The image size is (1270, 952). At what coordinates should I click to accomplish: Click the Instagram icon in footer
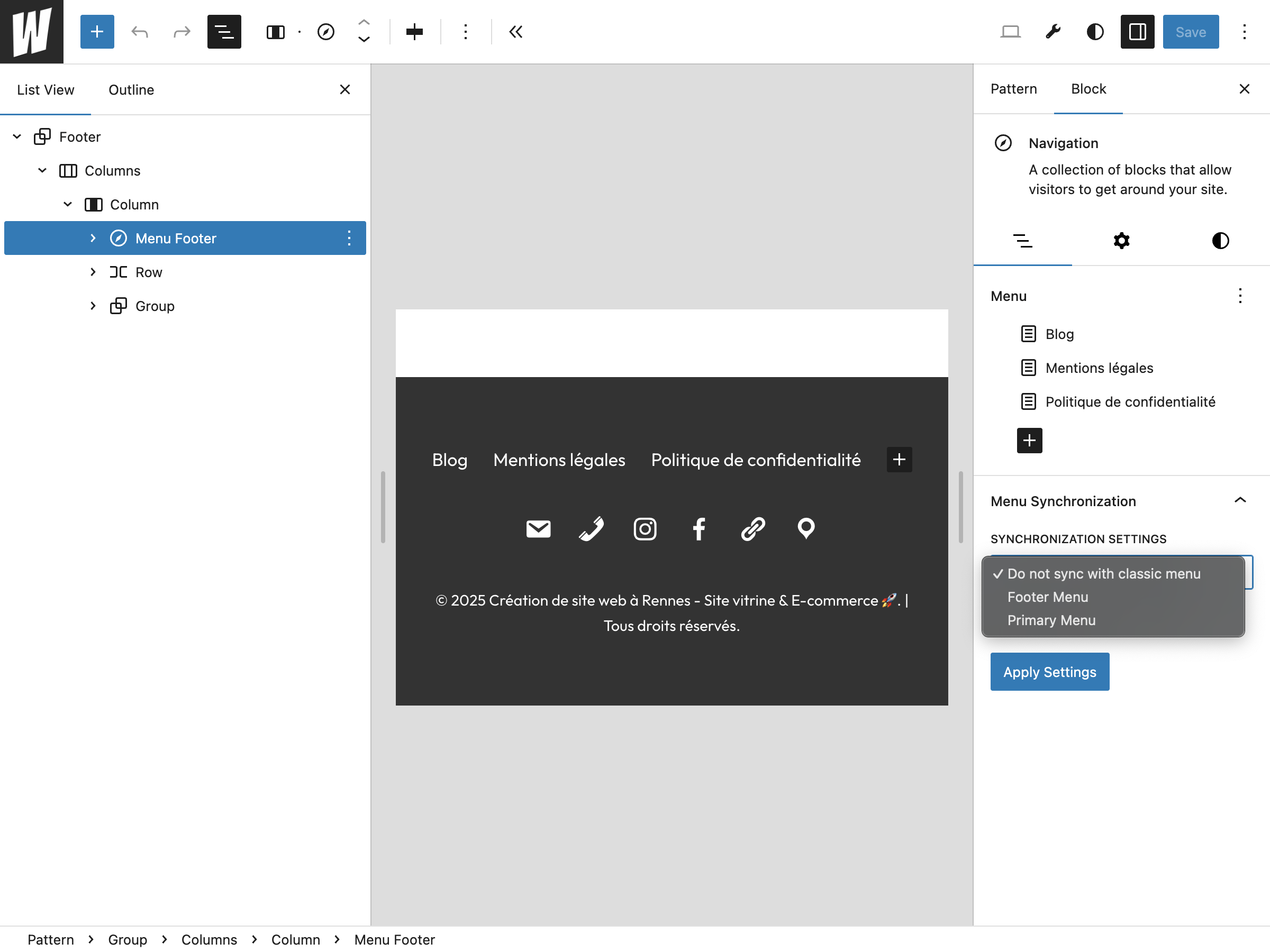(645, 528)
